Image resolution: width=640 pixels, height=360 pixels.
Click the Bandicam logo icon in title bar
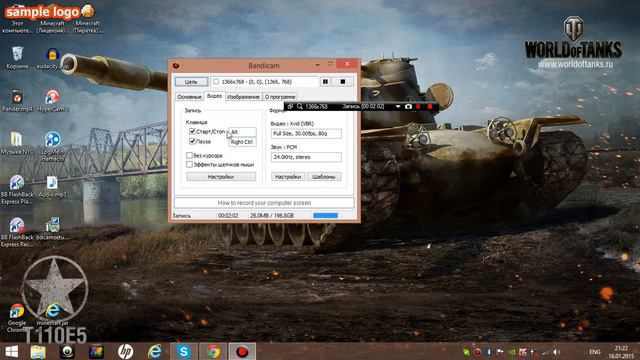[x=176, y=65]
